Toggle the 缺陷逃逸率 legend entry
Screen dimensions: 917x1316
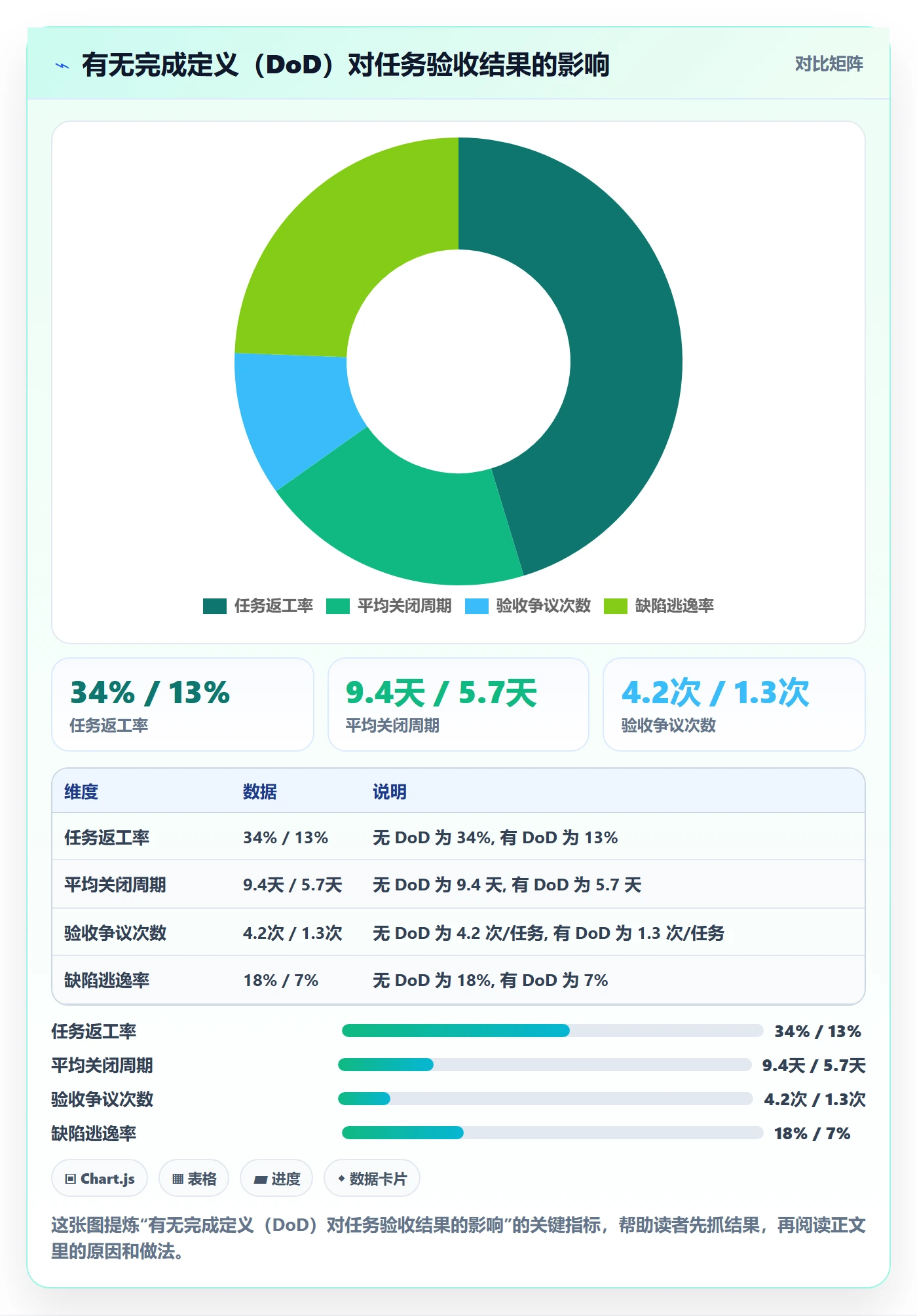point(659,606)
